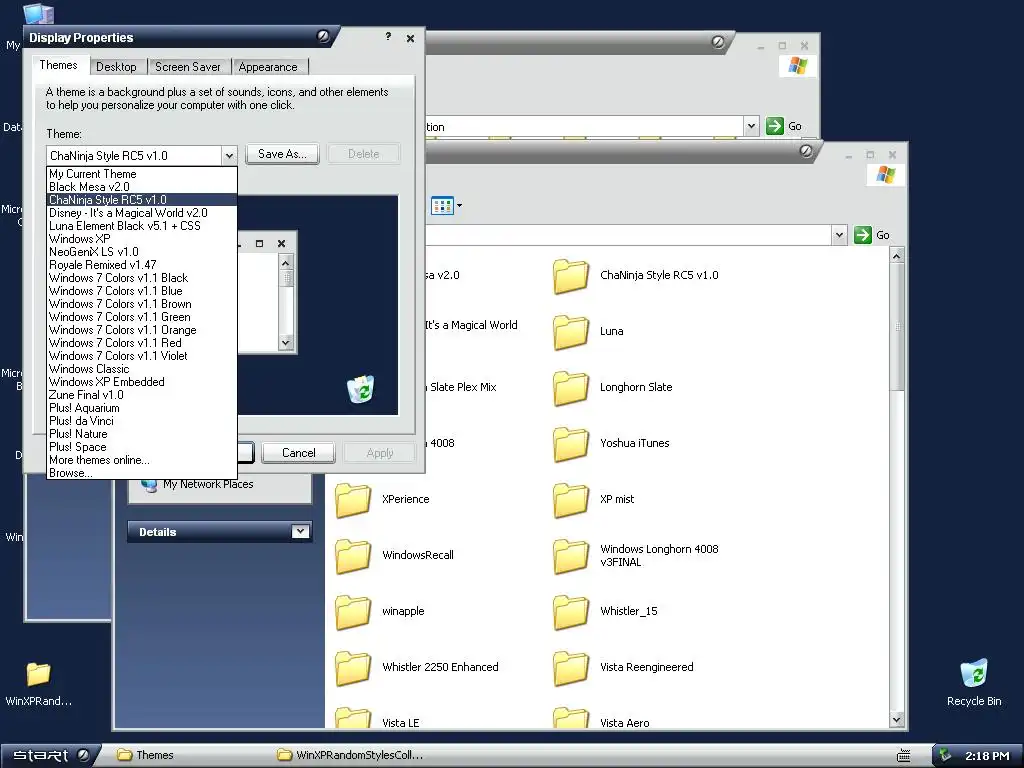1024x768 pixels.
Task: Click scroll up arrow in folder list
Action: pos(897,256)
